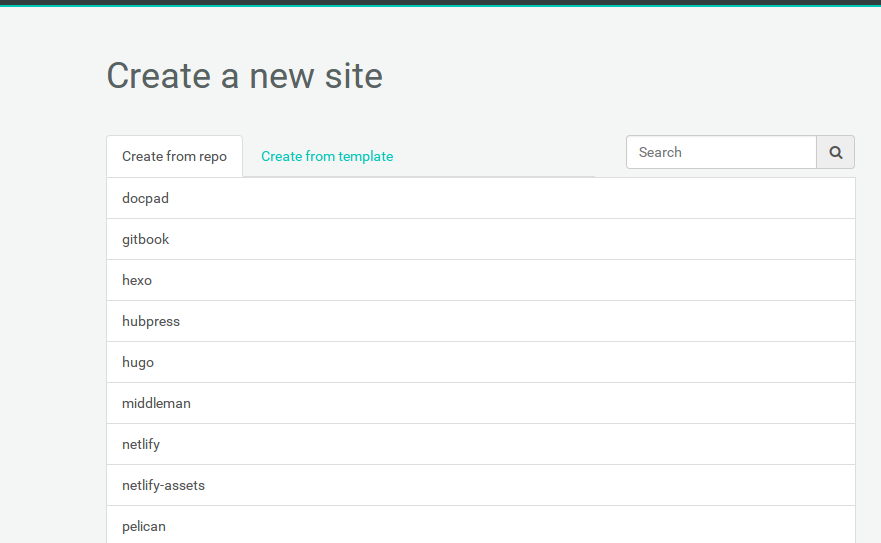
Task: Select the gitbook repo row
Action: pos(481,239)
